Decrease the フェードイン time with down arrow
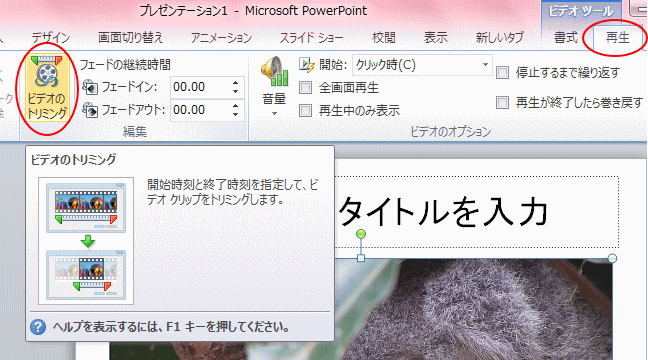648x360 pixels. pyautogui.click(x=236, y=91)
